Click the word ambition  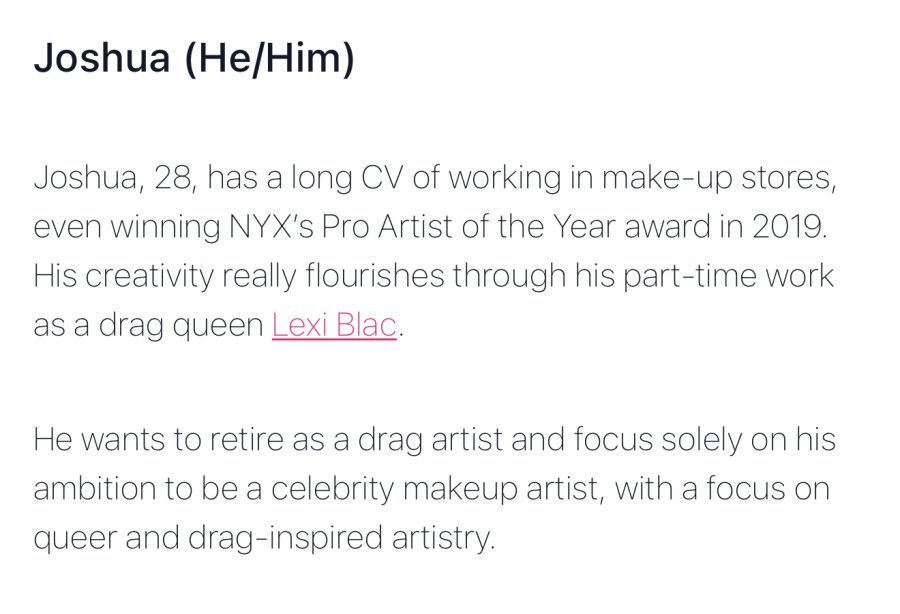click(x=95, y=489)
